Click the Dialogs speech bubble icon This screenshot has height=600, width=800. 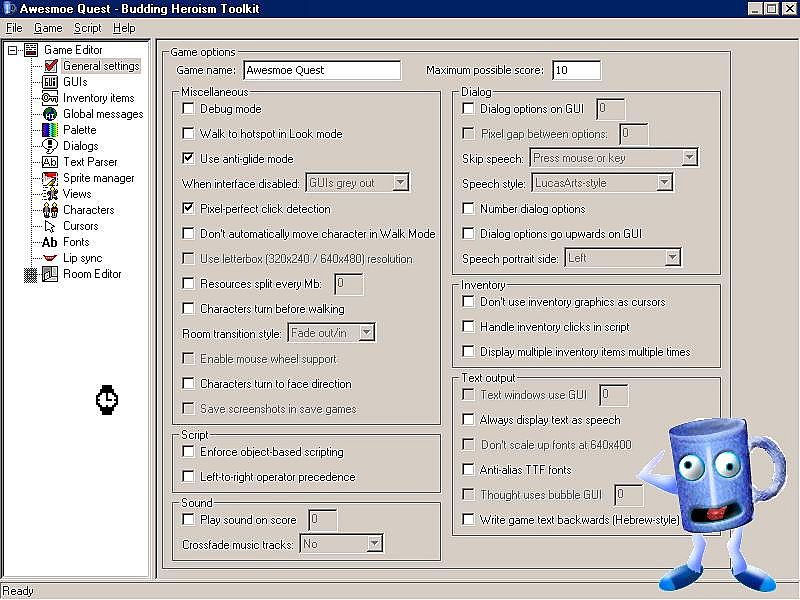(x=50, y=146)
